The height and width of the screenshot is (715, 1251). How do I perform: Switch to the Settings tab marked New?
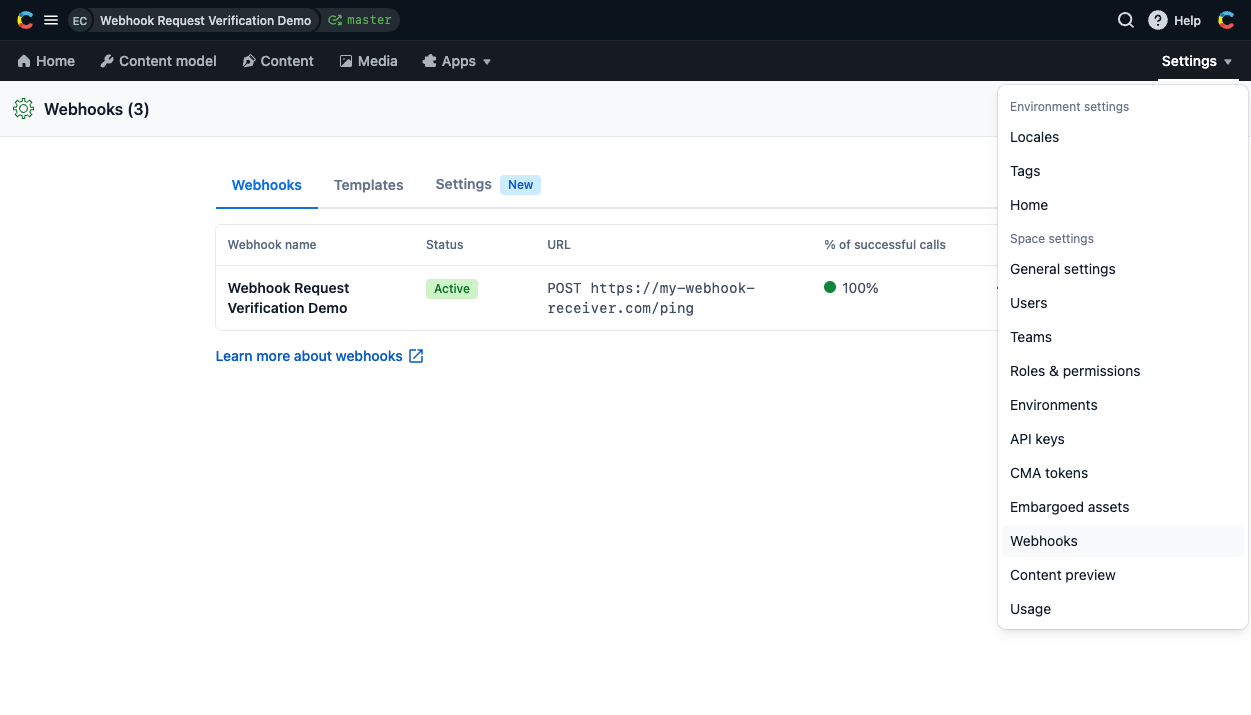[x=464, y=184]
